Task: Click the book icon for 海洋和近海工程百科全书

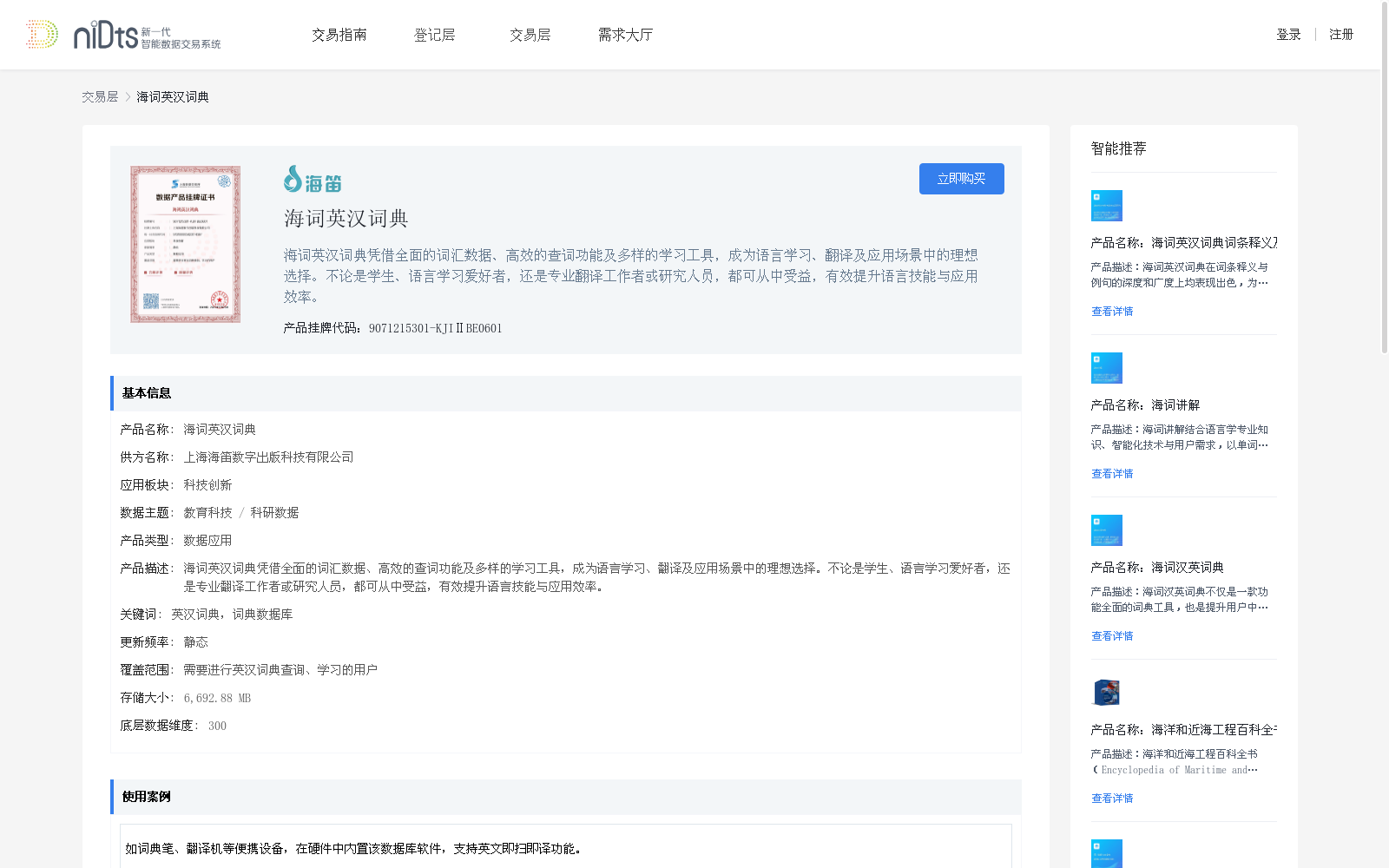Action: point(1107,693)
